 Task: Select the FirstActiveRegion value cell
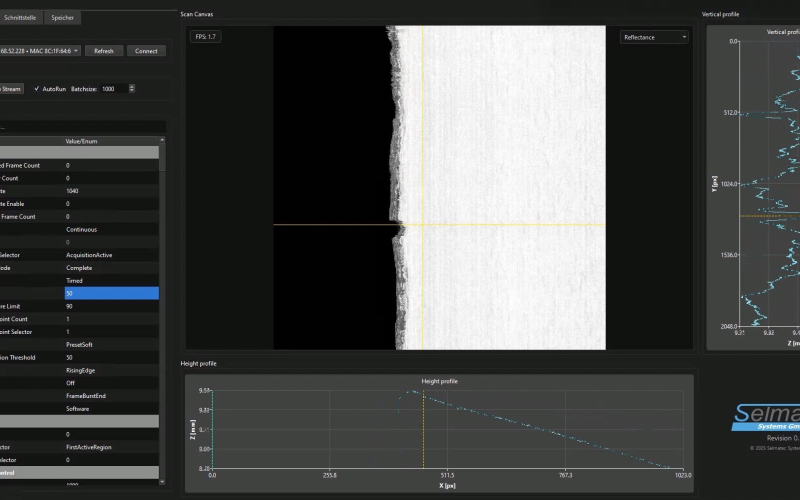111,447
